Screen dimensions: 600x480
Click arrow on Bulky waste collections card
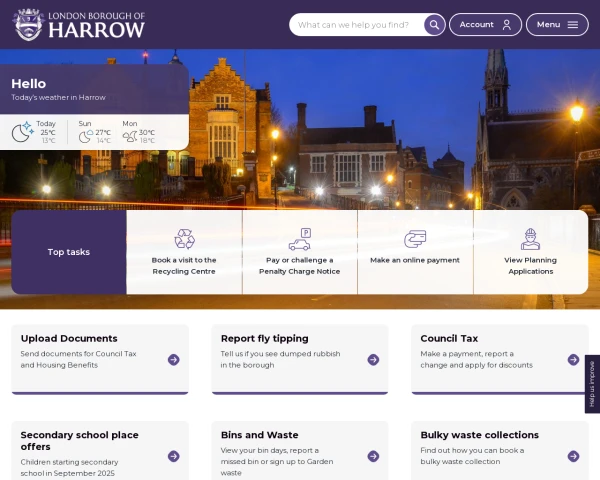pyautogui.click(x=573, y=456)
